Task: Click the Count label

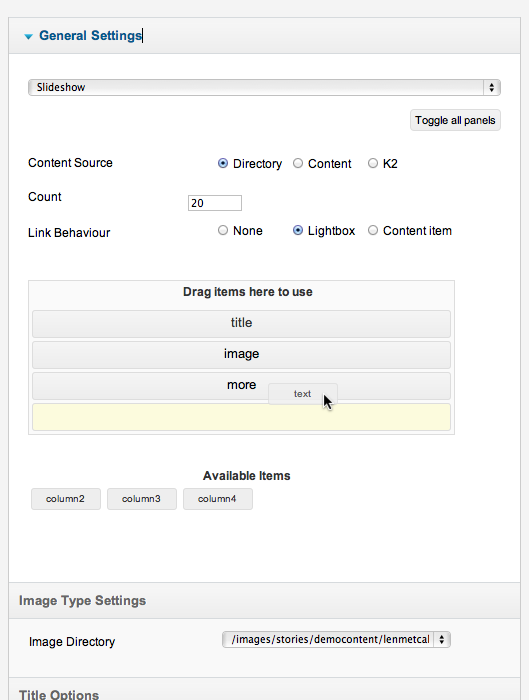Action: pos(45,197)
